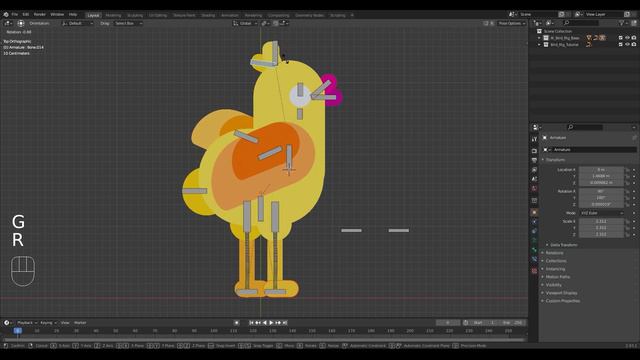Click the timeline End frame field
Screen dimensions: 640x360
click(x=512, y=322)
